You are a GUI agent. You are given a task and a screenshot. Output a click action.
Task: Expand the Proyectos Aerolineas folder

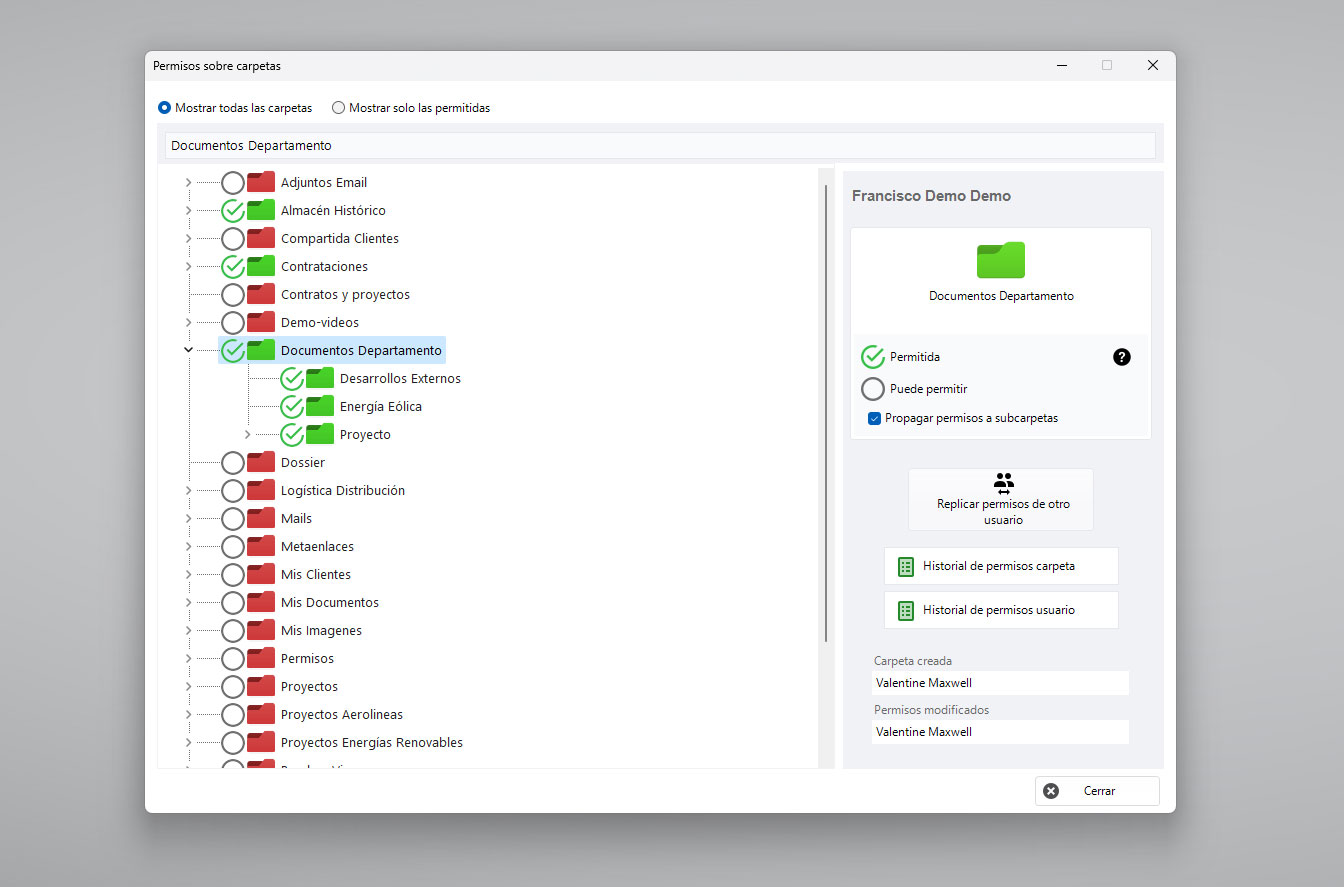click(188, 714)
